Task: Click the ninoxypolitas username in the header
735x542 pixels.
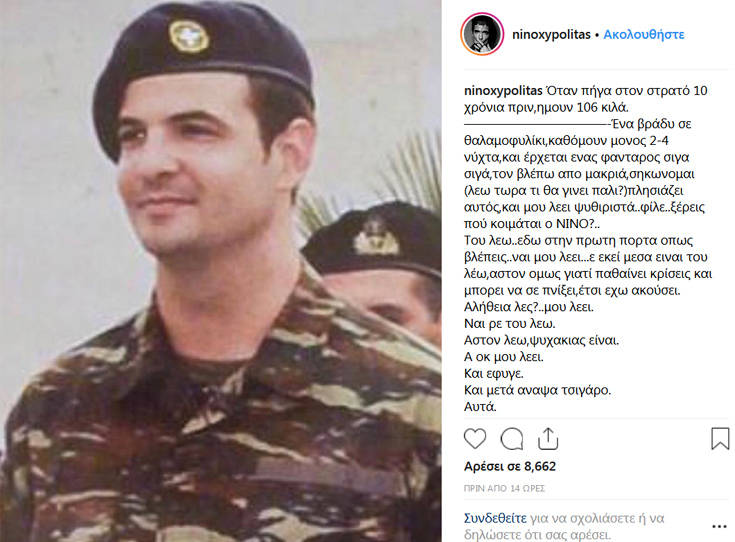Action: 551,35
